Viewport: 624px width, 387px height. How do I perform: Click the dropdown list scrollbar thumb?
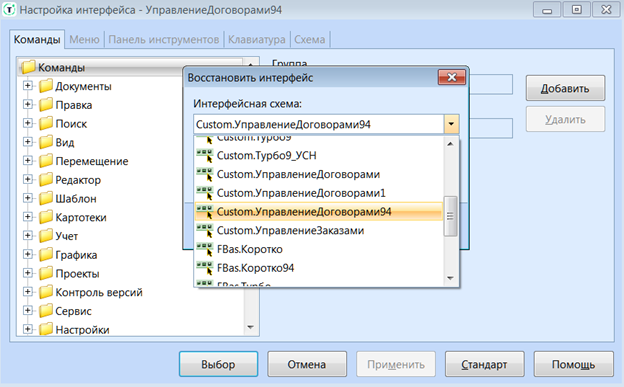tap(450, 216)
